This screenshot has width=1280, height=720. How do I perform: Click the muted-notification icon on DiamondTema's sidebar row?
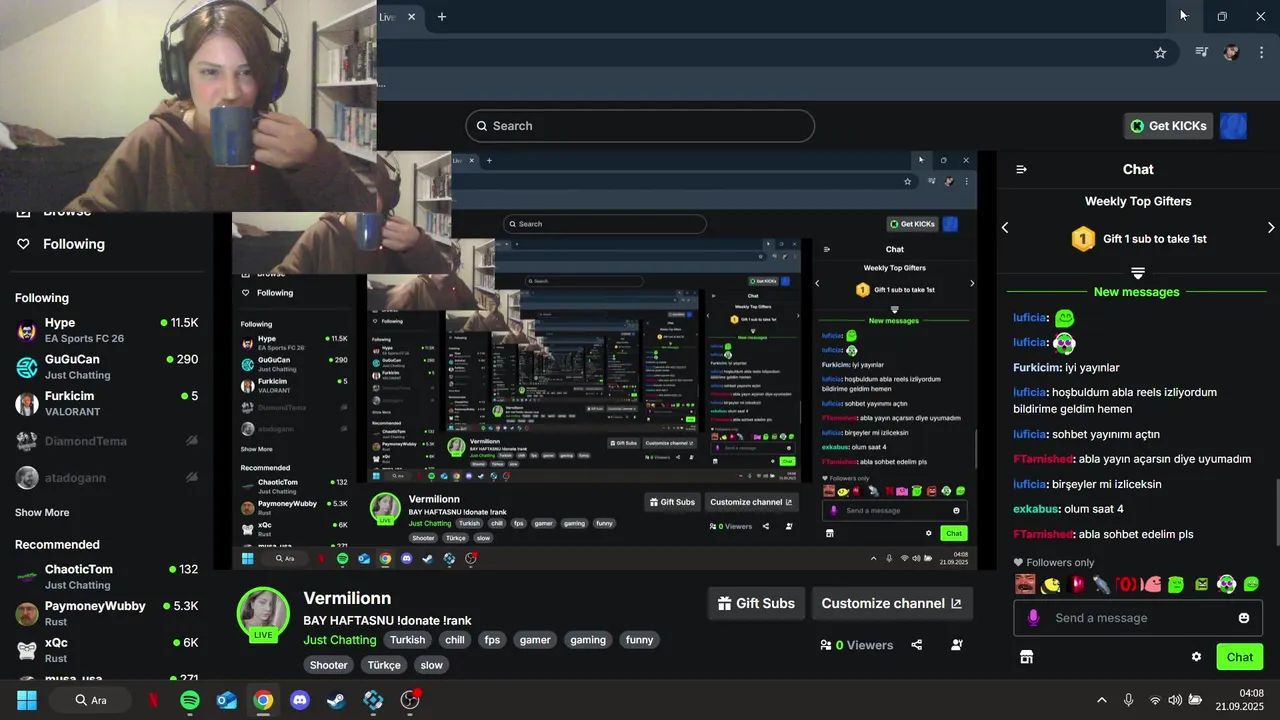pos(192,441)
